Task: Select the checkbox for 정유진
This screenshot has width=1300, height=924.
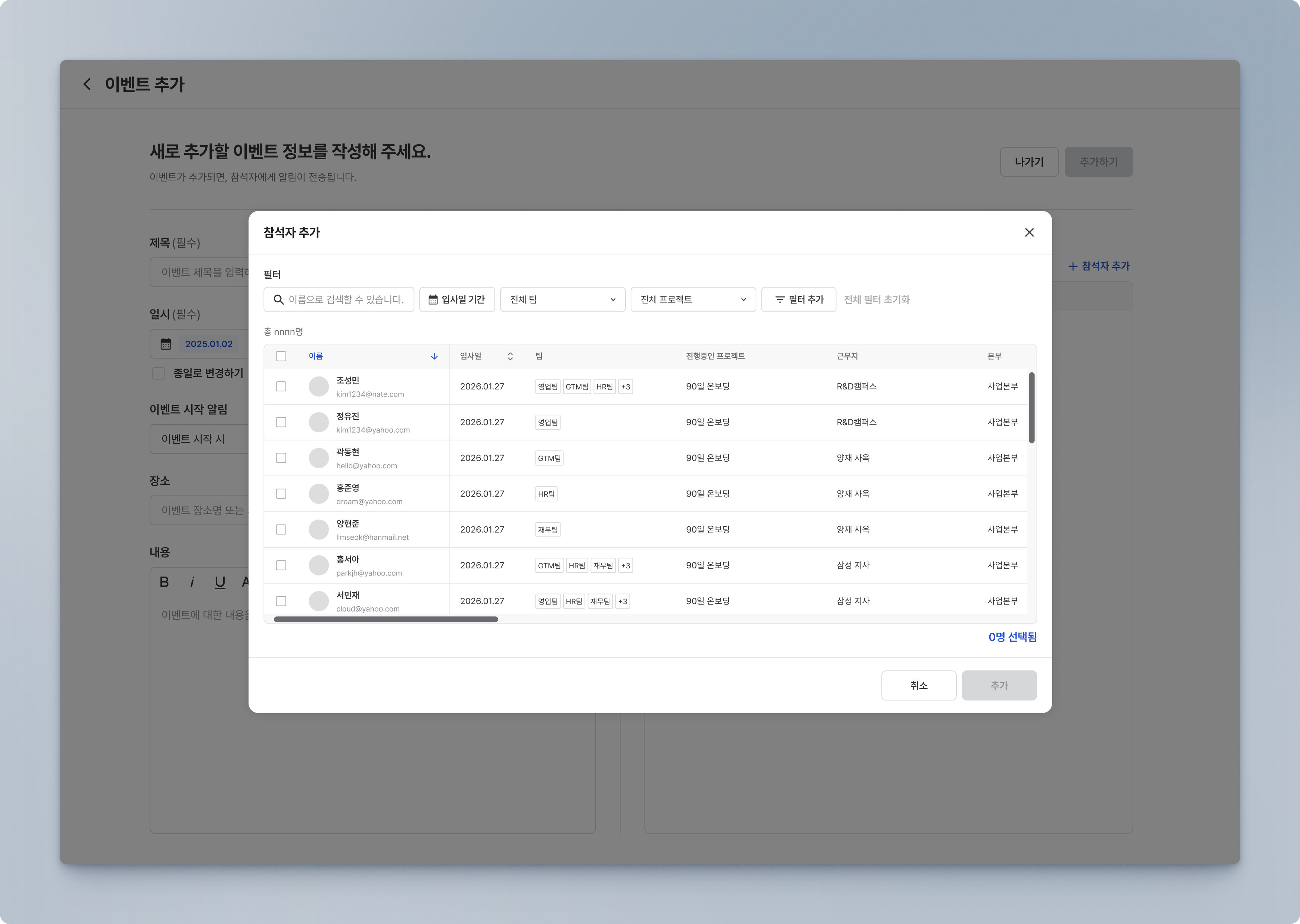Action: [281, 422]
